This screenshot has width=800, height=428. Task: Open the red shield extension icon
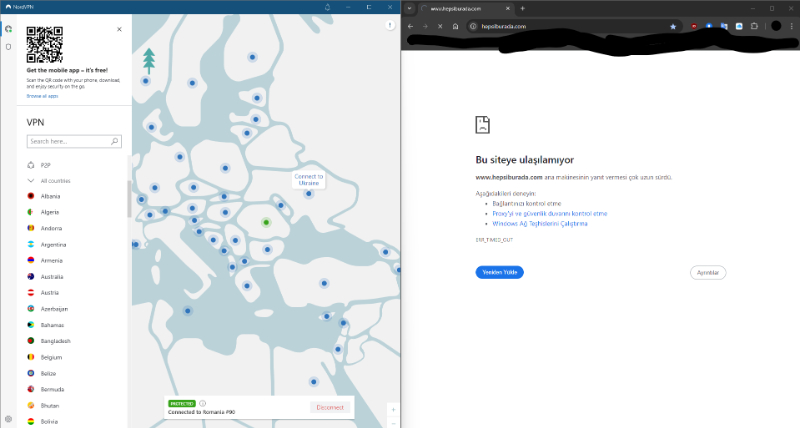pyautogui.click(x=694, y=26)
